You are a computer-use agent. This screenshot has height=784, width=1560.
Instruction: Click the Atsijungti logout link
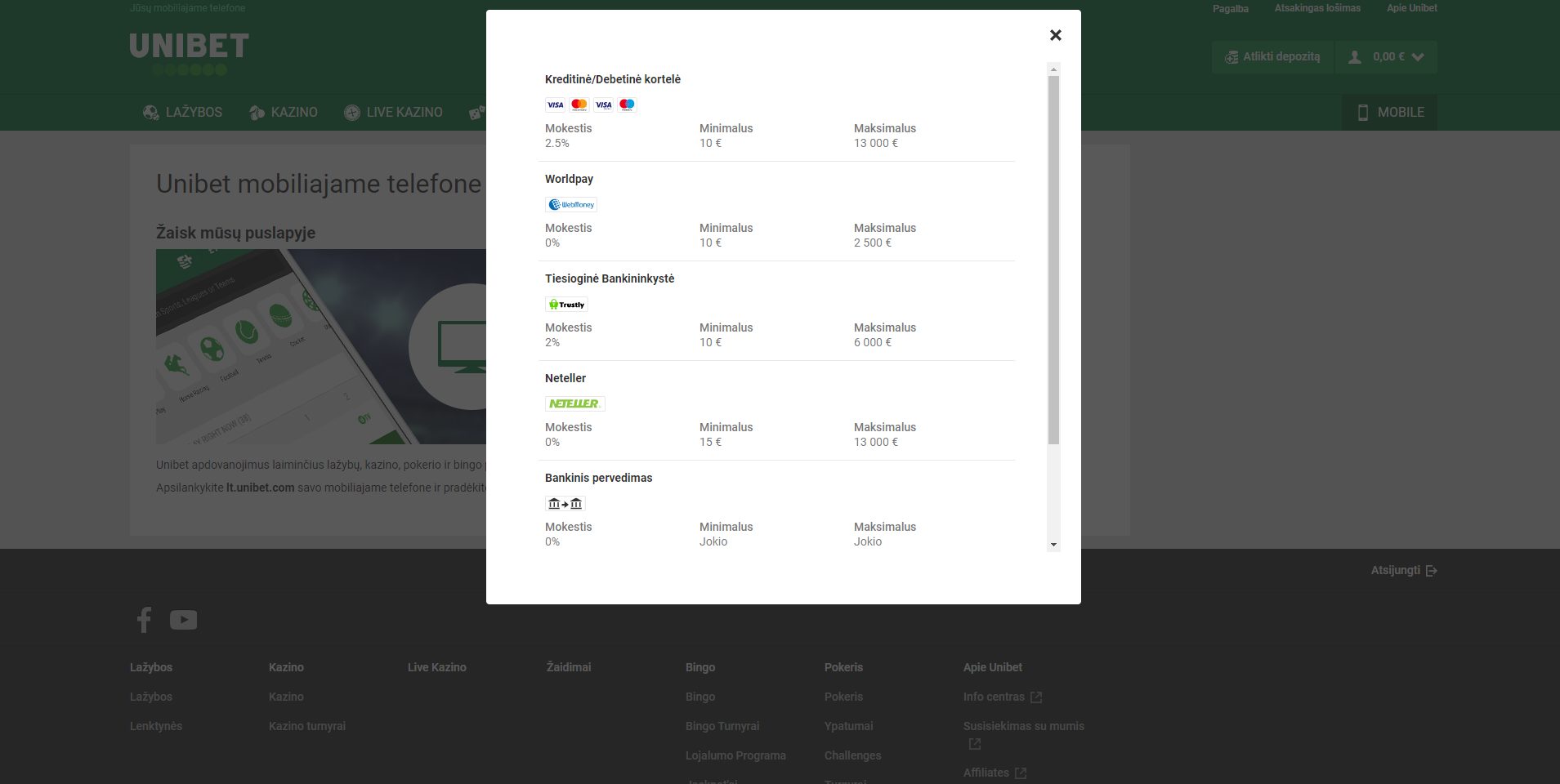1403,571
